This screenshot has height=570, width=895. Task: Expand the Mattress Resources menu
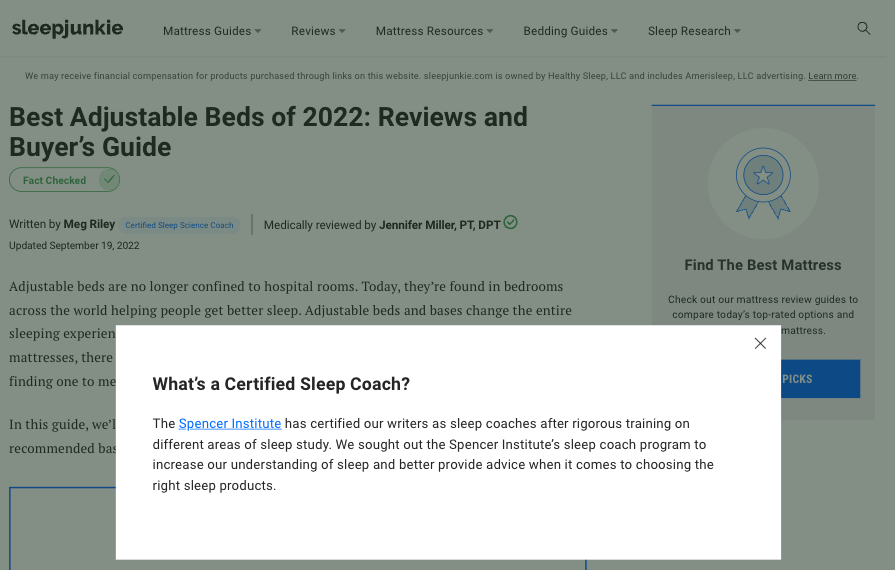click(434, 31)
